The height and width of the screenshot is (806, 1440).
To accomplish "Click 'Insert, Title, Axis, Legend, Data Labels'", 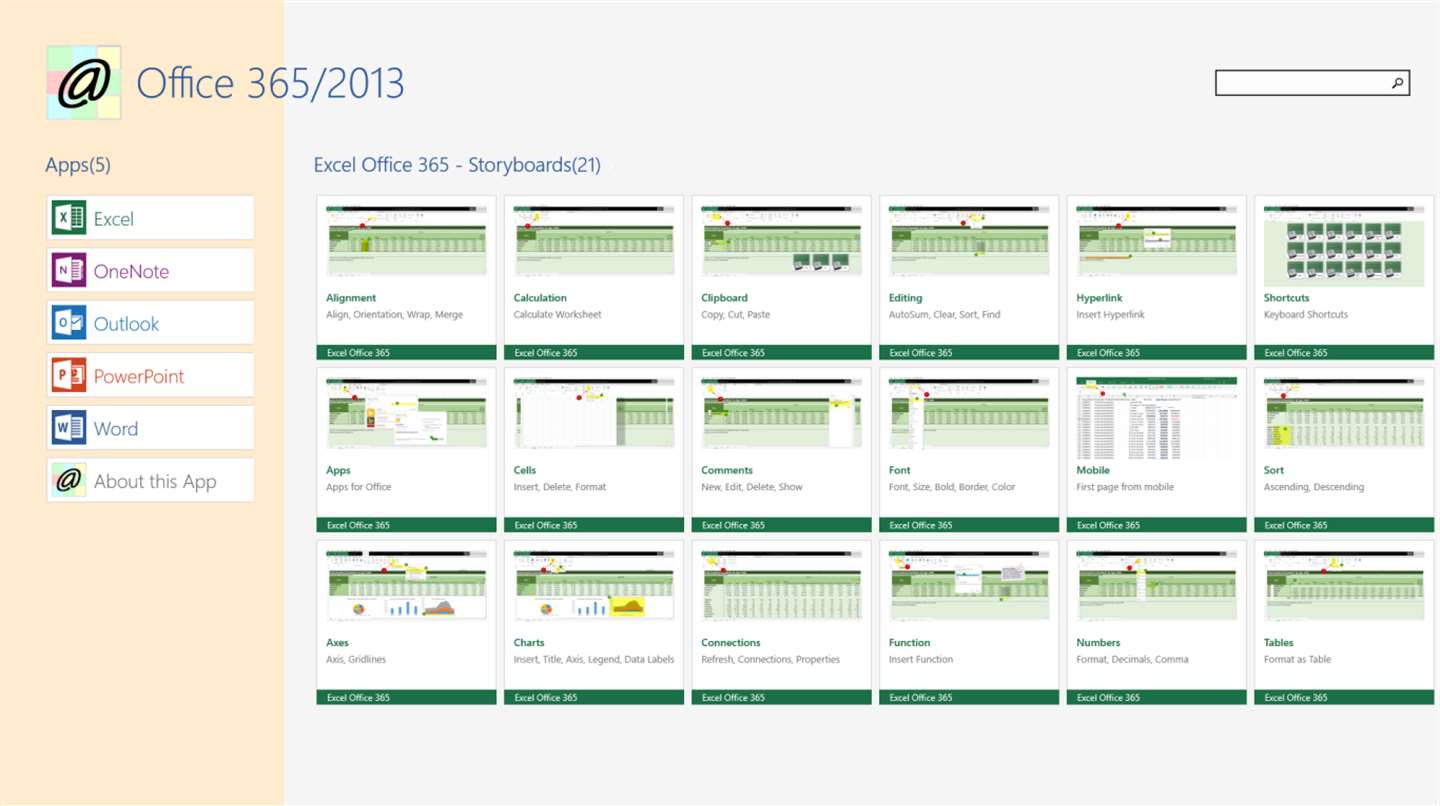I will 594,660.
